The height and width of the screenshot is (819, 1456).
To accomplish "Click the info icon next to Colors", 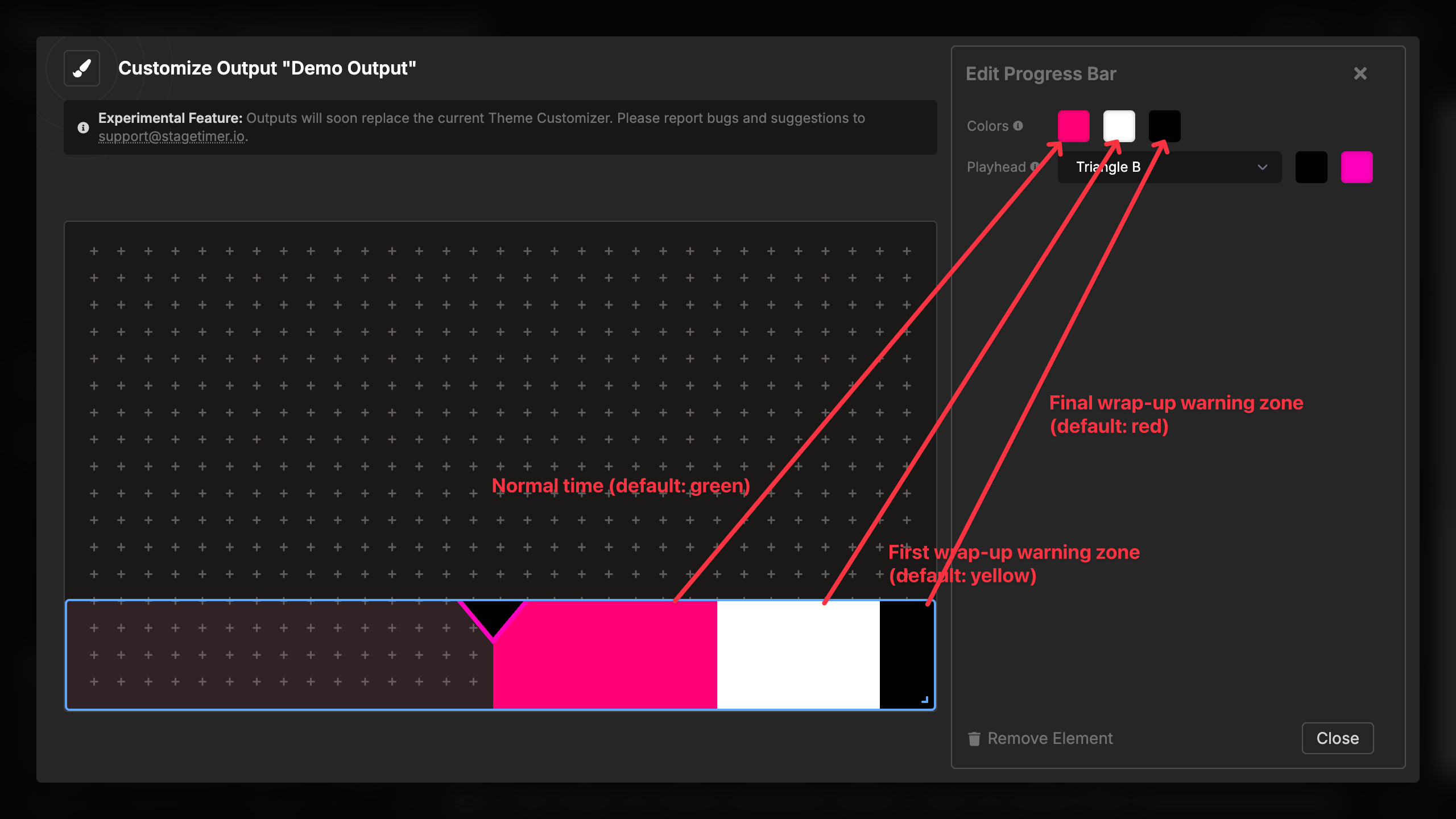I will pos(1018,125).
